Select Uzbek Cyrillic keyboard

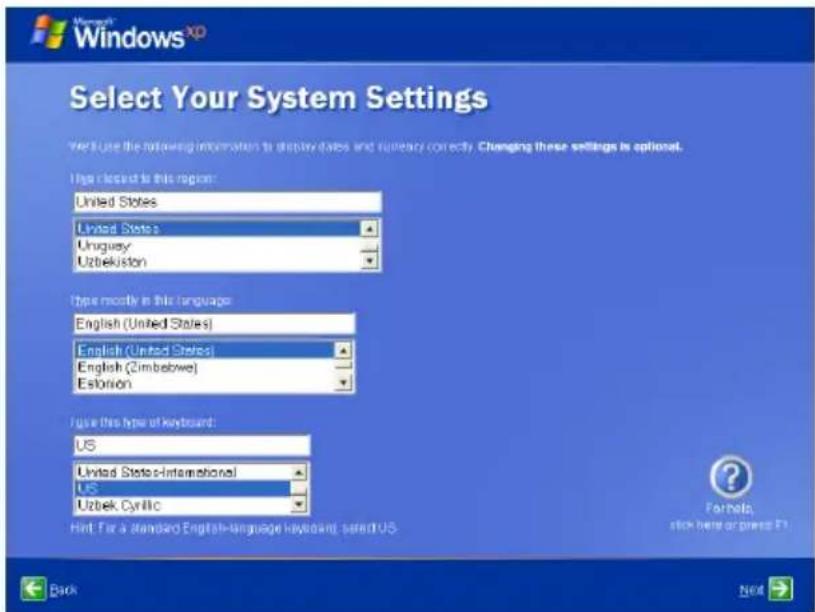[183, 505]
